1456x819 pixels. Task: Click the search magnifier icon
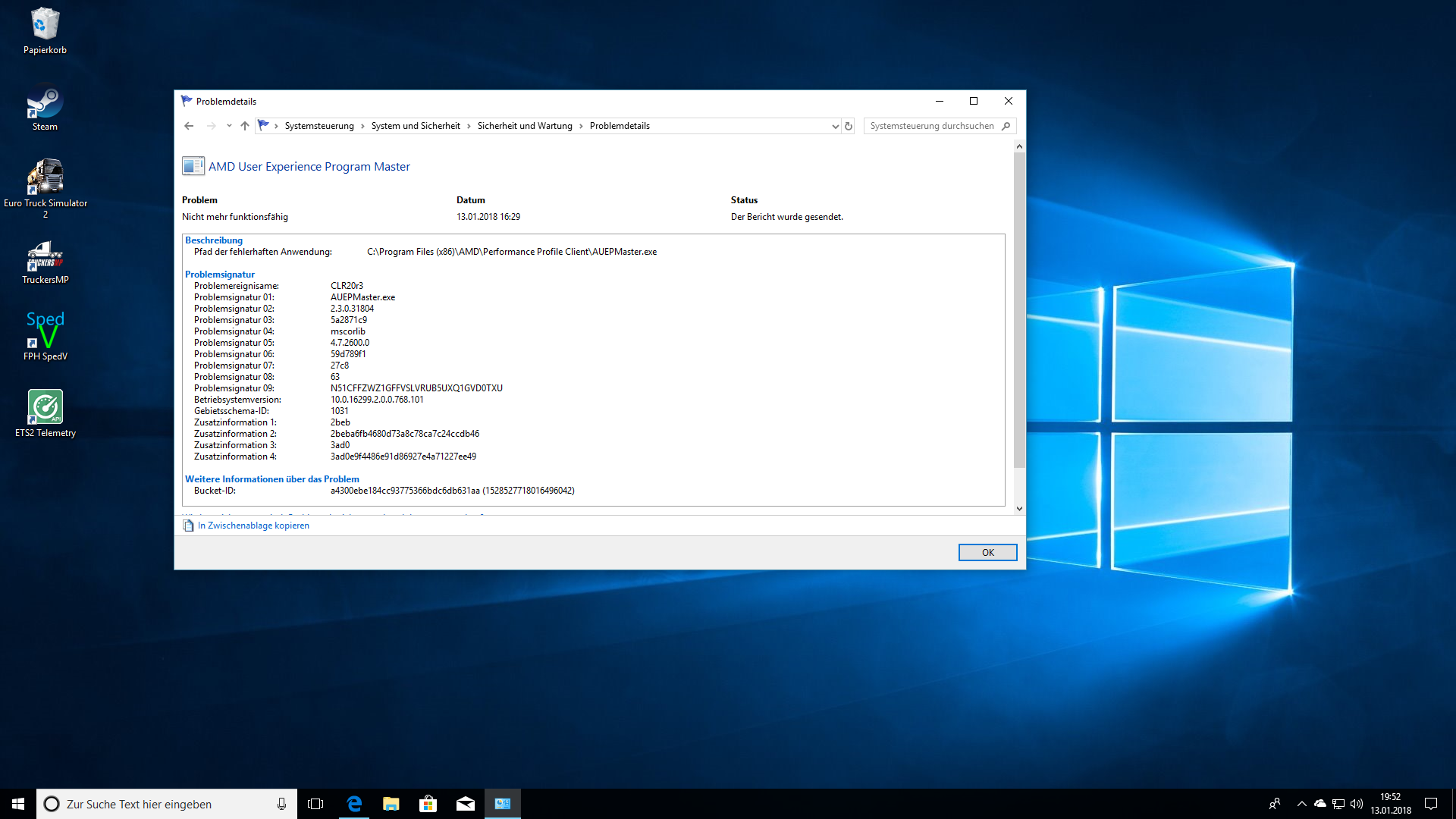click(x=1006, y=126)
